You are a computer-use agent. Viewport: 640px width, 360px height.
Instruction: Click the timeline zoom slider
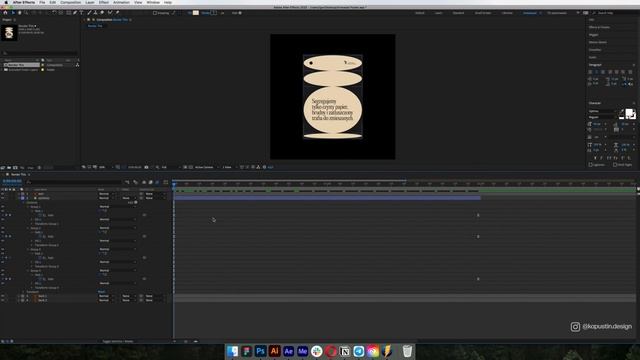click(186, 341)
